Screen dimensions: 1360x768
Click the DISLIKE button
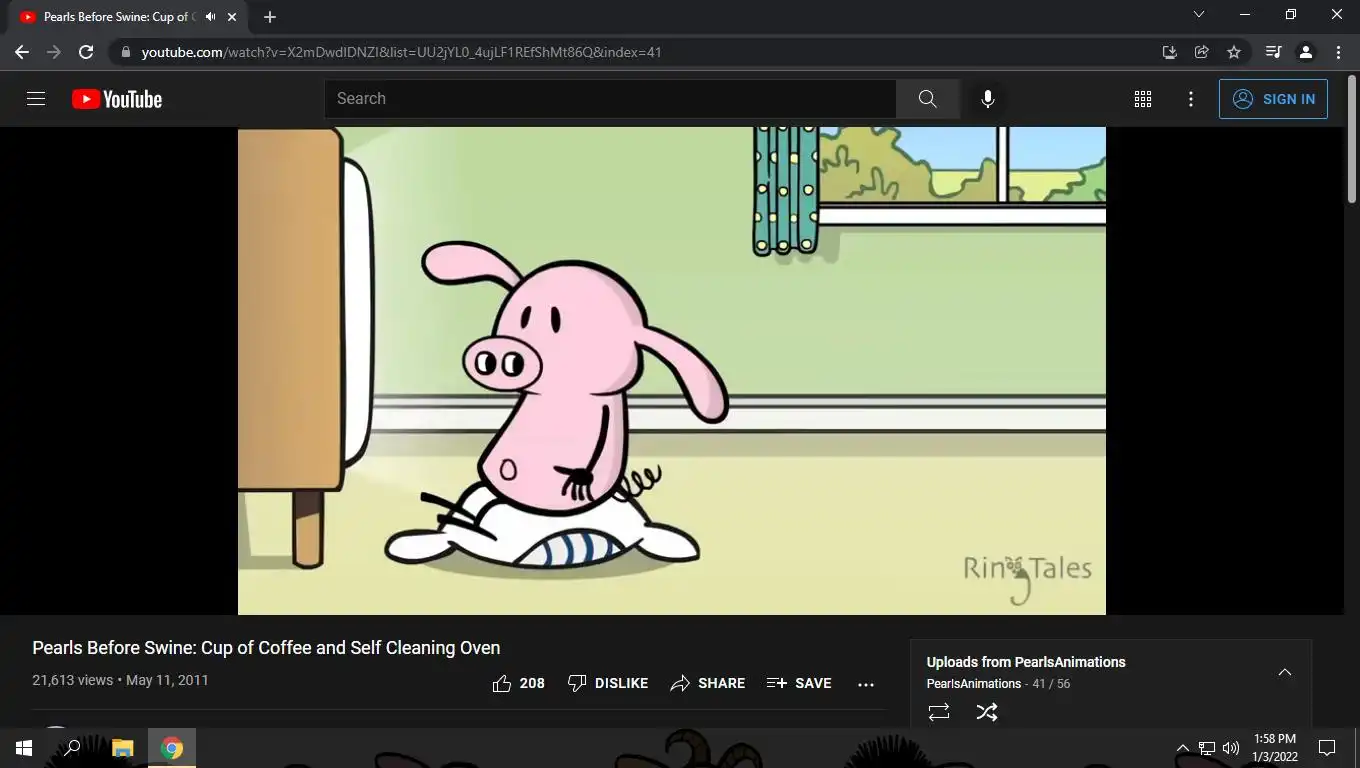coord(608,683)
